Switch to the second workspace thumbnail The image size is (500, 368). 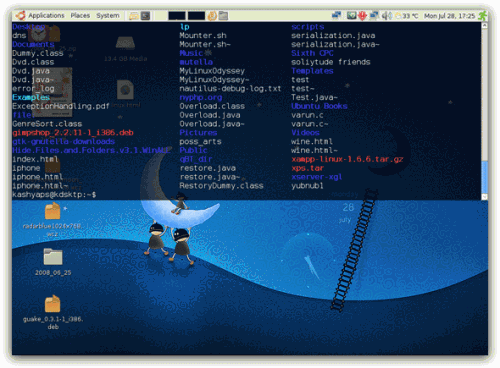click(196, 16)
